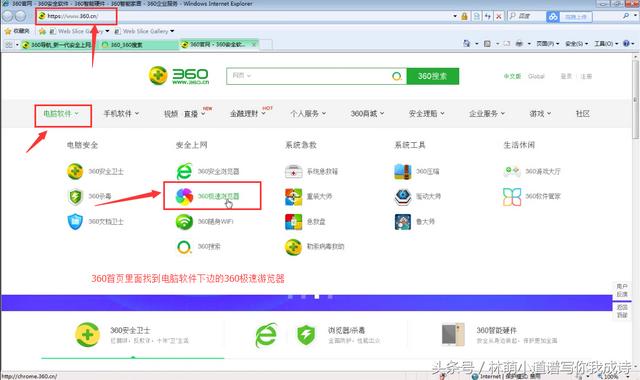The height and width of the screenshot is (380, 640).
Task: Open the 系统急救箱 first-aid kit icon
Action: point(293,171)
